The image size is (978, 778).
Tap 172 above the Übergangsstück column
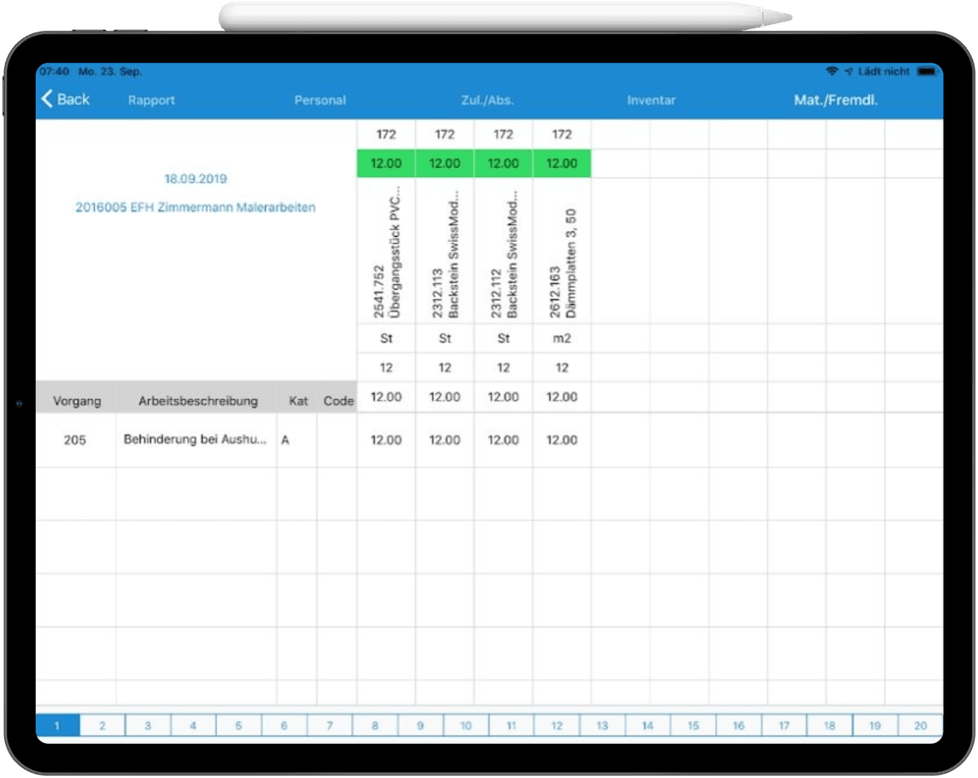click(386, 134)
